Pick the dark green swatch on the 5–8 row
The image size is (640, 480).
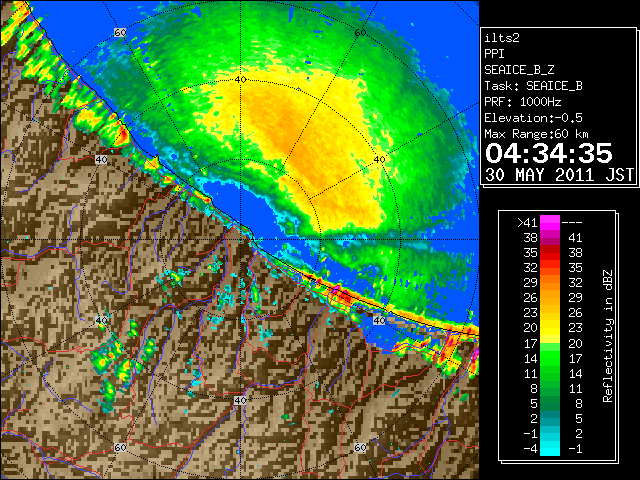[x=550, y=403]
